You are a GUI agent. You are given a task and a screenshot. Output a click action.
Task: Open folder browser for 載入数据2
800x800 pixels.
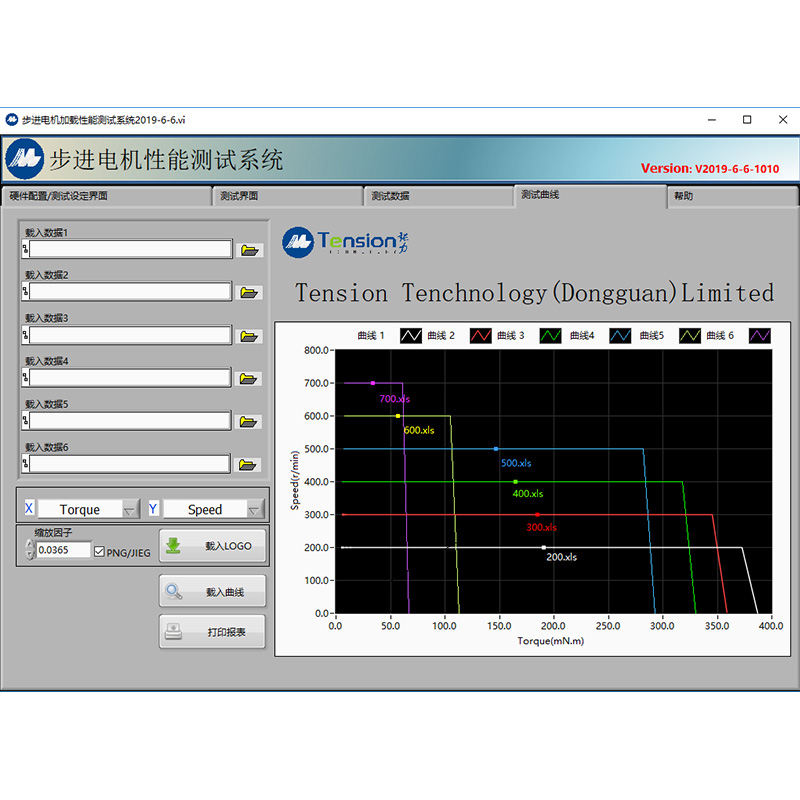250,293
